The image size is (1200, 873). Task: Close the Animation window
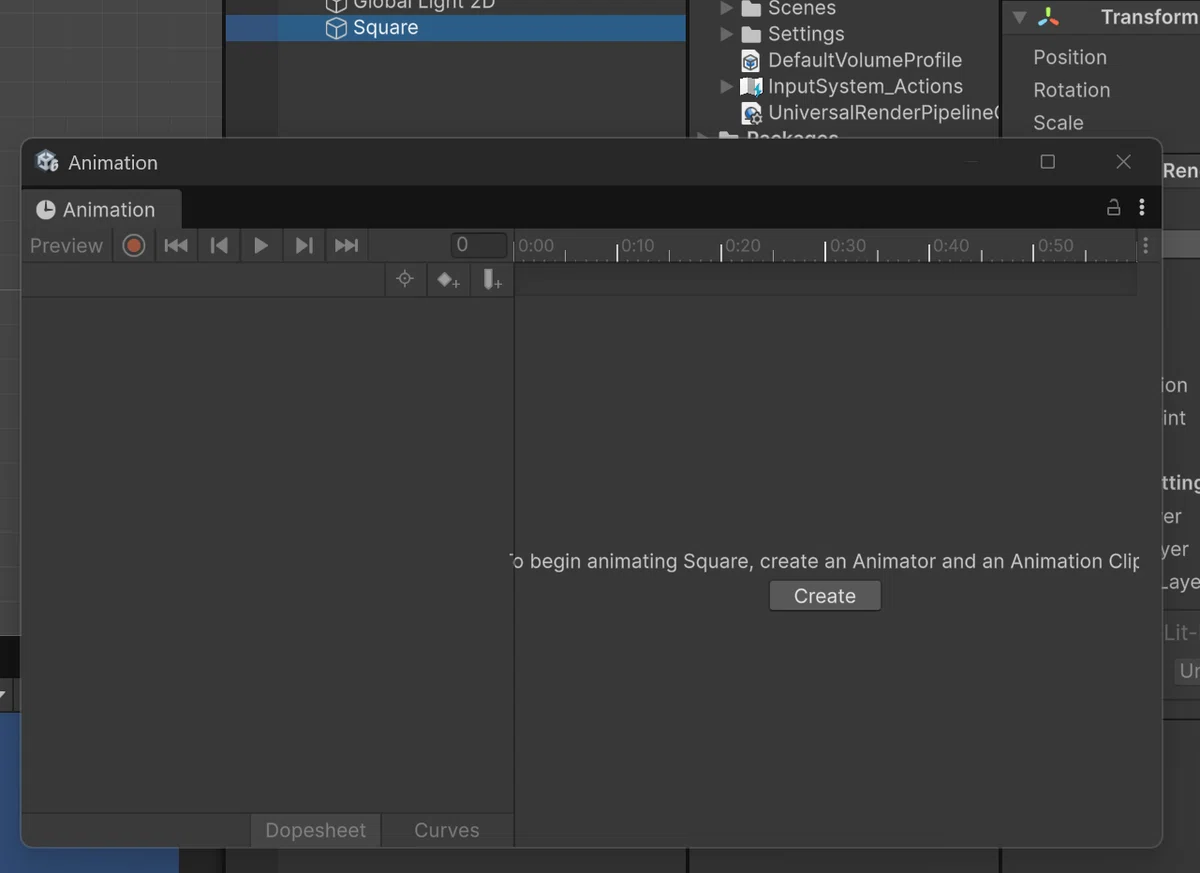[1123, 162]
